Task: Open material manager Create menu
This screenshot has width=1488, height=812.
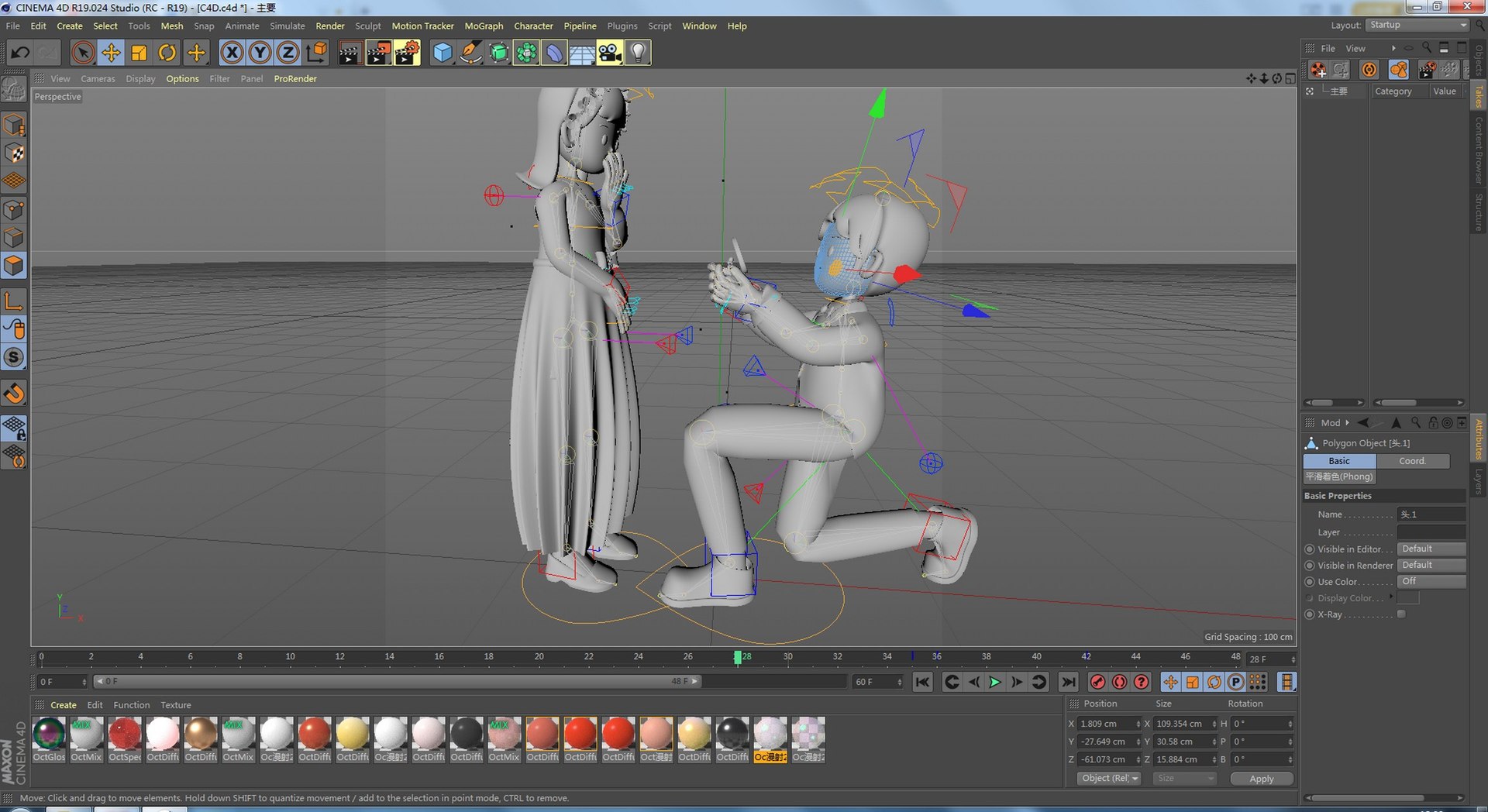Action: (x=64, y=705)
